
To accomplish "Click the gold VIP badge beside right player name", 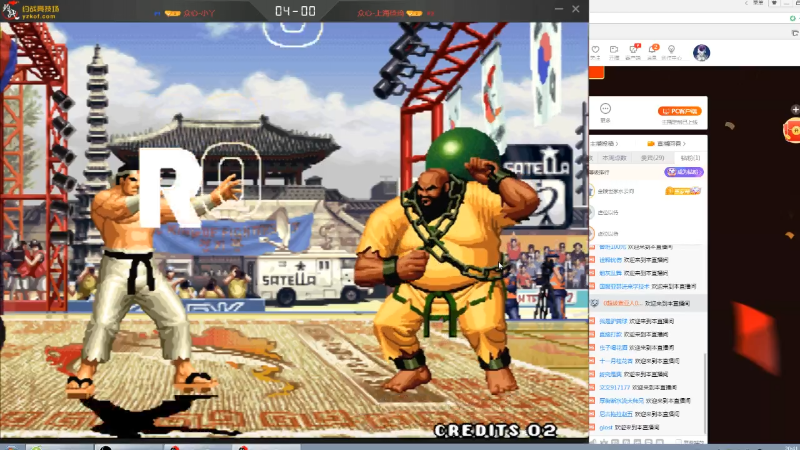I will pyautogui.click(x=414, y=13).
